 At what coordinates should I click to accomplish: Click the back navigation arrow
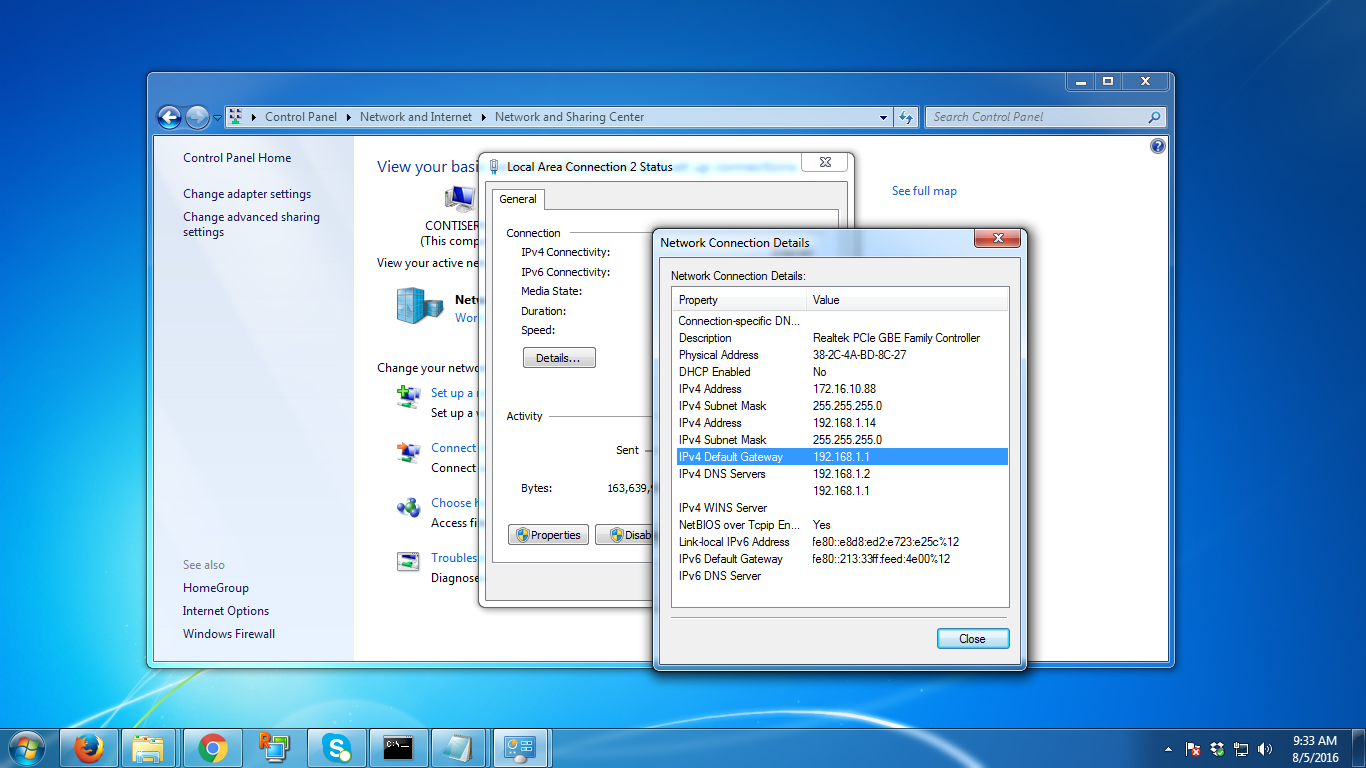tap(169, 117)
